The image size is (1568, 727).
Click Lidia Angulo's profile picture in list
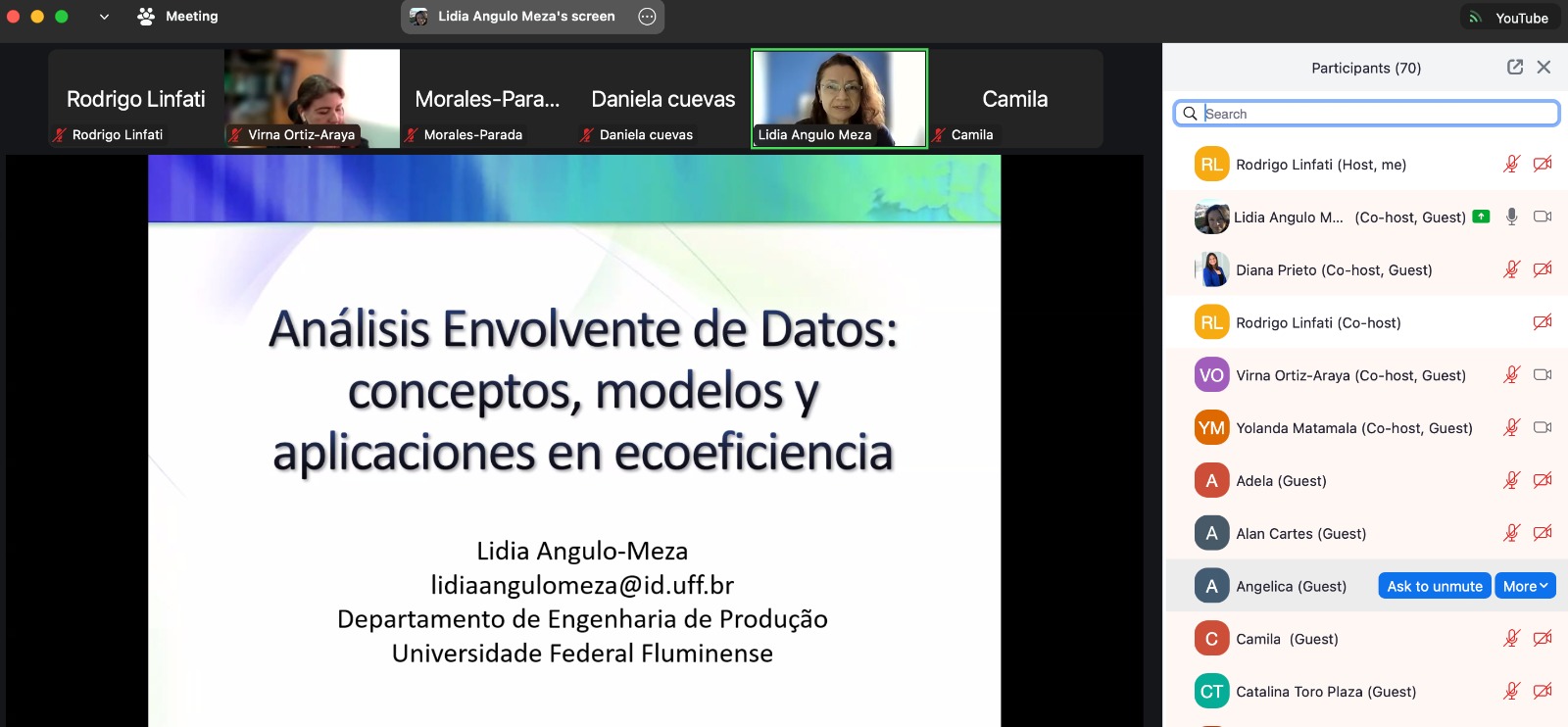pyautogui.click(x=1211, y=217)
